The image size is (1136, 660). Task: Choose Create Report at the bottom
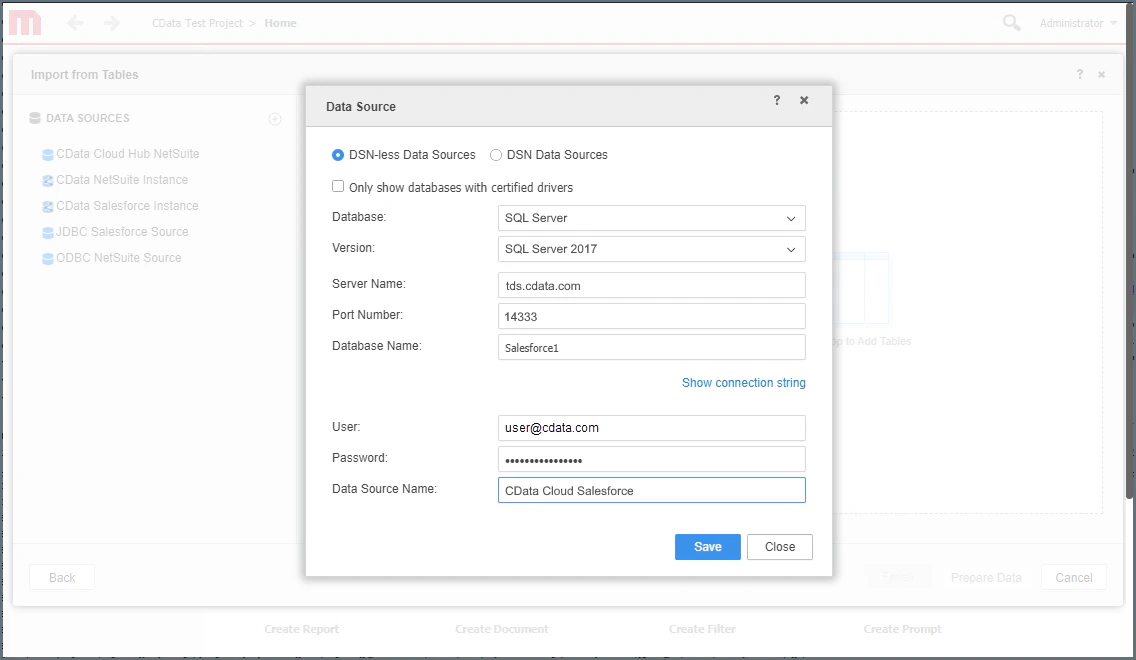(301, 628)
